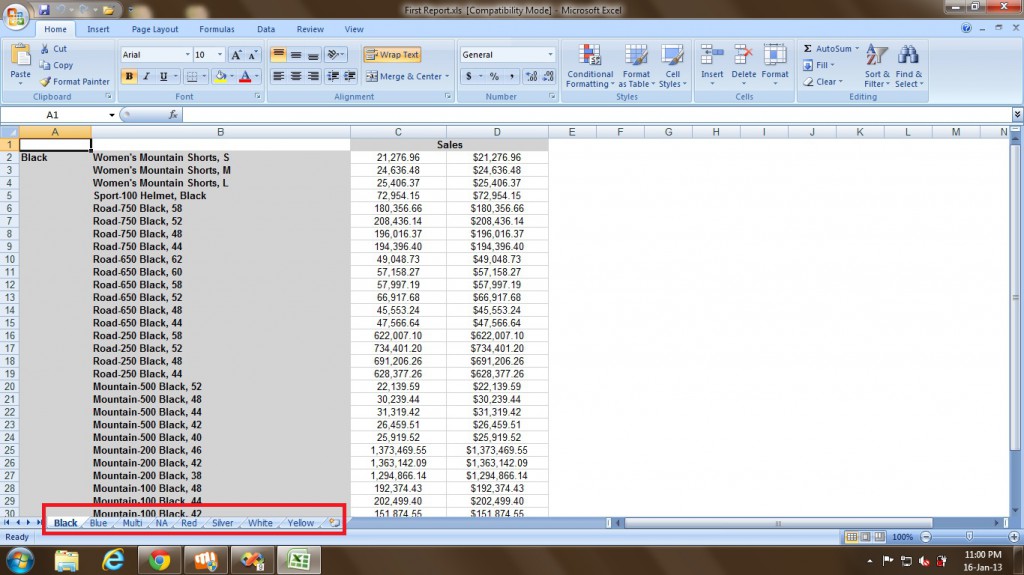Select the Silver worksheet tab
This screenshot has height=575, width=1024.
click(x=222, y=523)
